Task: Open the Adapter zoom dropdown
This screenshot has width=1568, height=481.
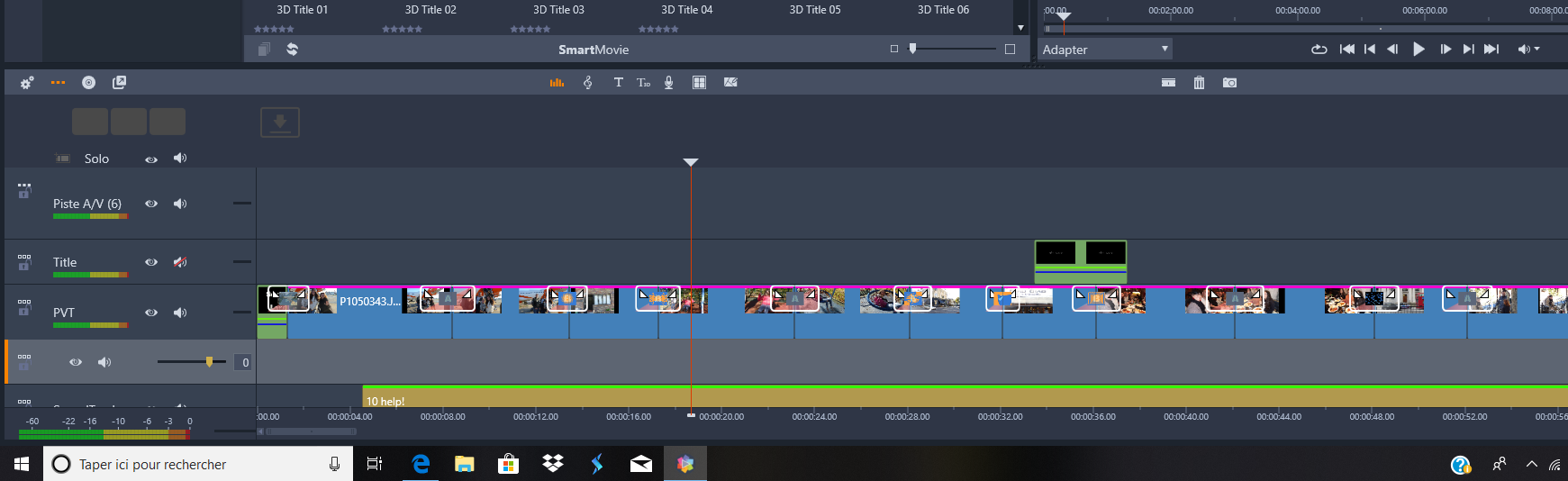Action: (1105, 50)
